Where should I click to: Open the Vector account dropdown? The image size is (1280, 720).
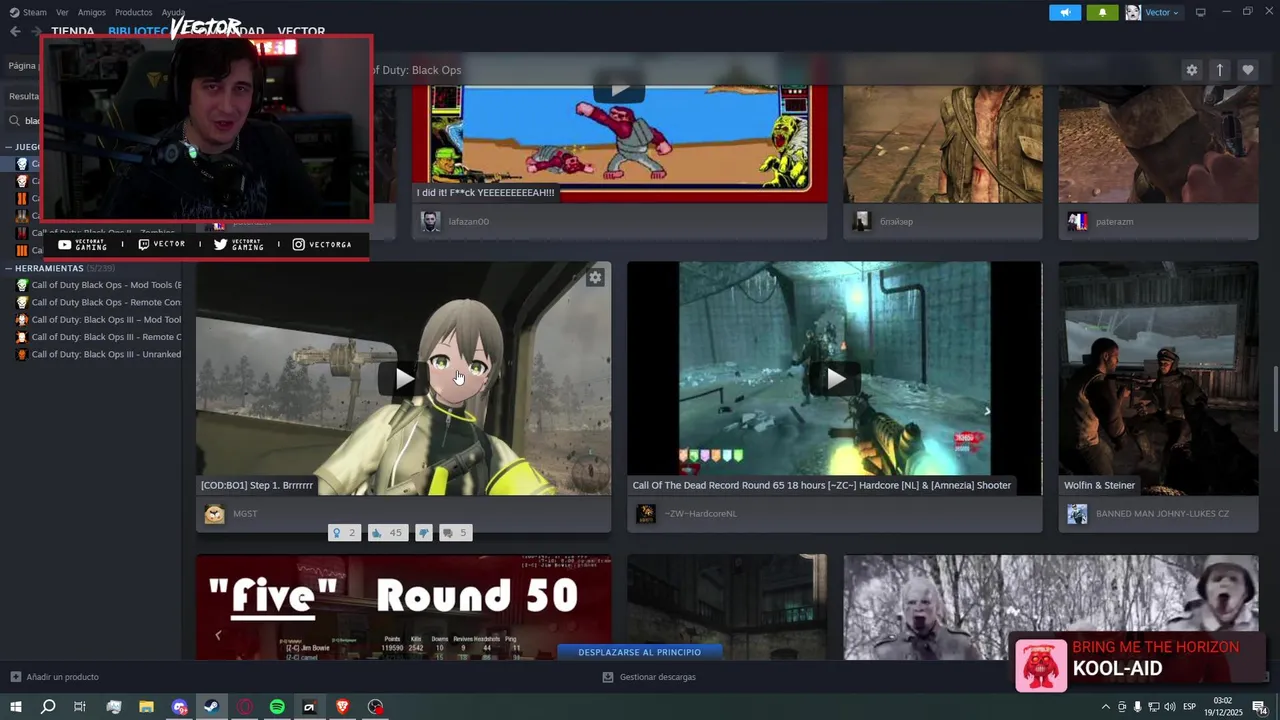(1162, 12)
